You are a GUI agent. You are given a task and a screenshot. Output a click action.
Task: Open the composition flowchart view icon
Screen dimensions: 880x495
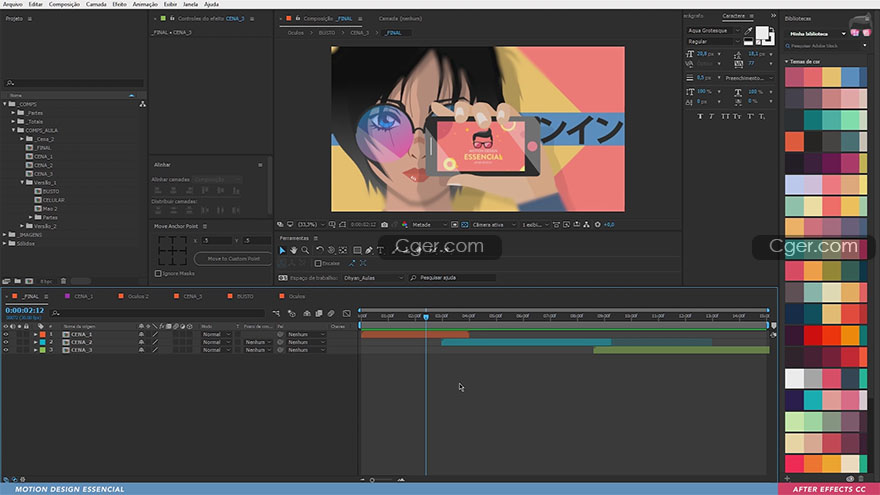click(586, 224)
